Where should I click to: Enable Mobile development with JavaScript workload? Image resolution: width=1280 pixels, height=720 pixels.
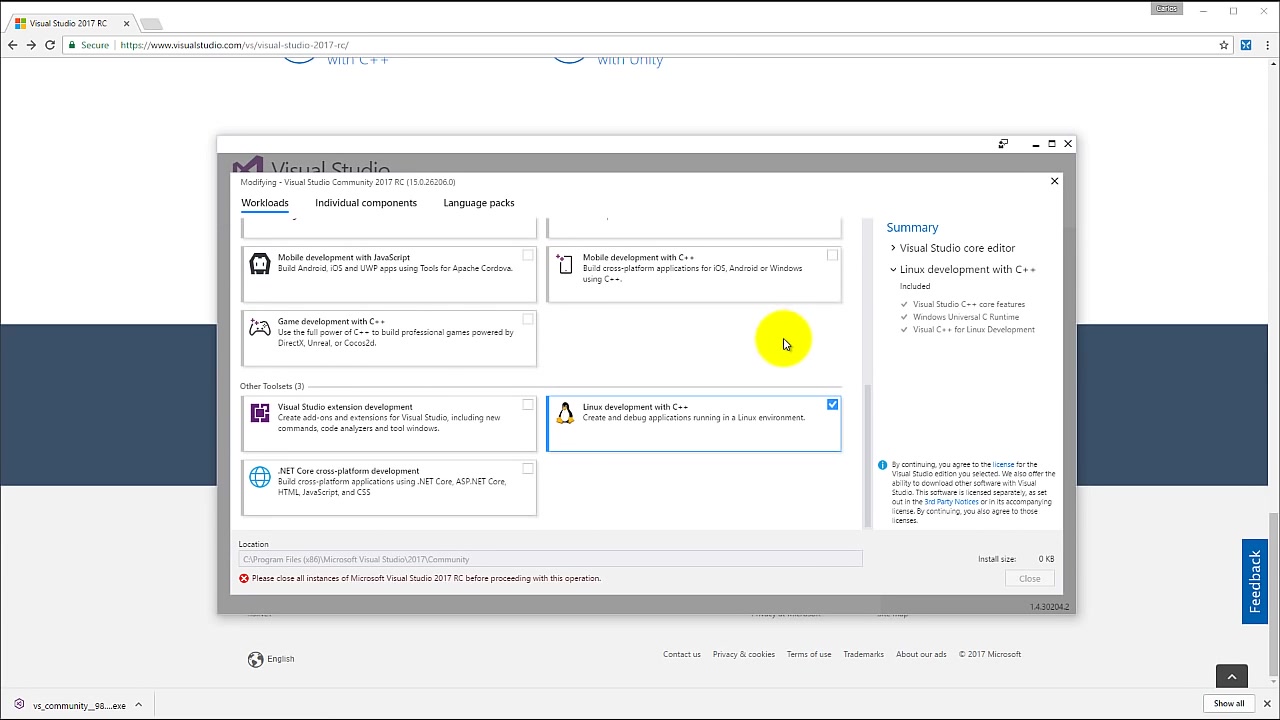click(x=528, y=256)
